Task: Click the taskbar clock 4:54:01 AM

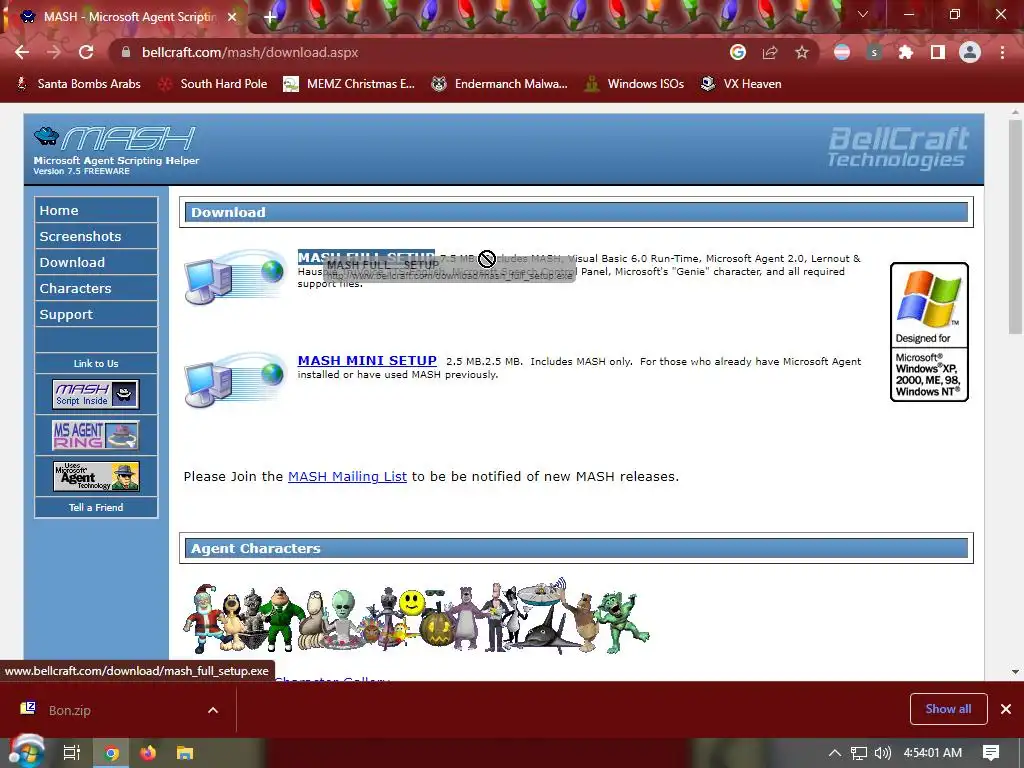Action: [933, 753]
